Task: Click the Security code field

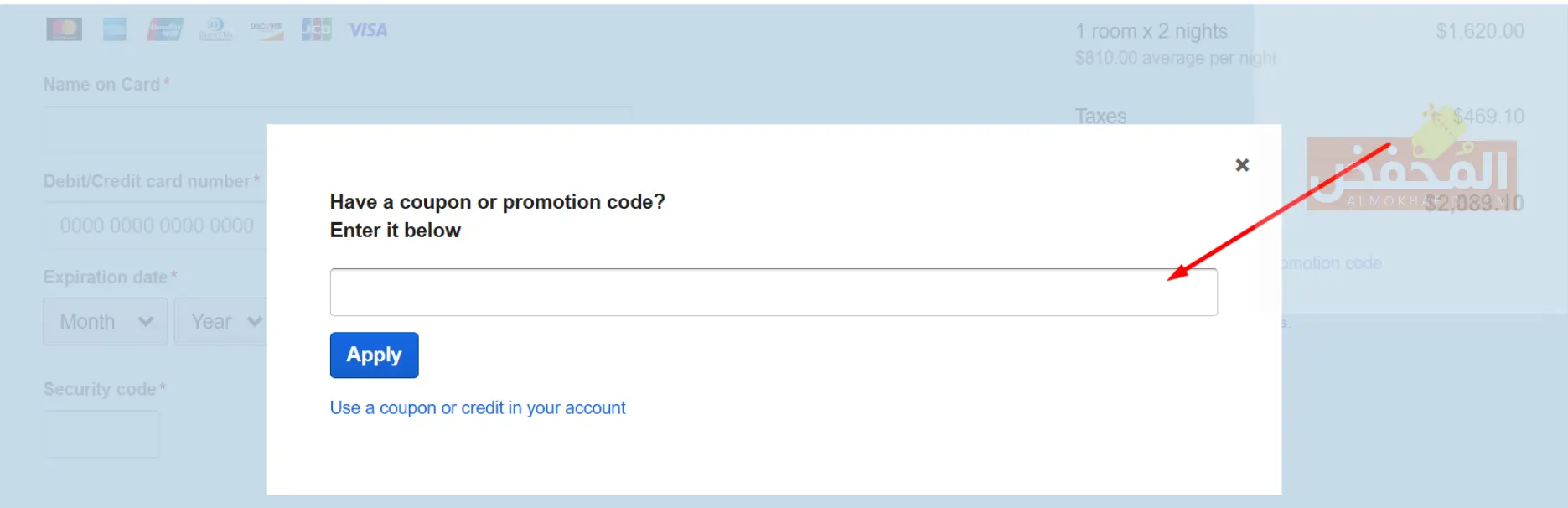Action: pyautogui.click(x=101, y=434)
